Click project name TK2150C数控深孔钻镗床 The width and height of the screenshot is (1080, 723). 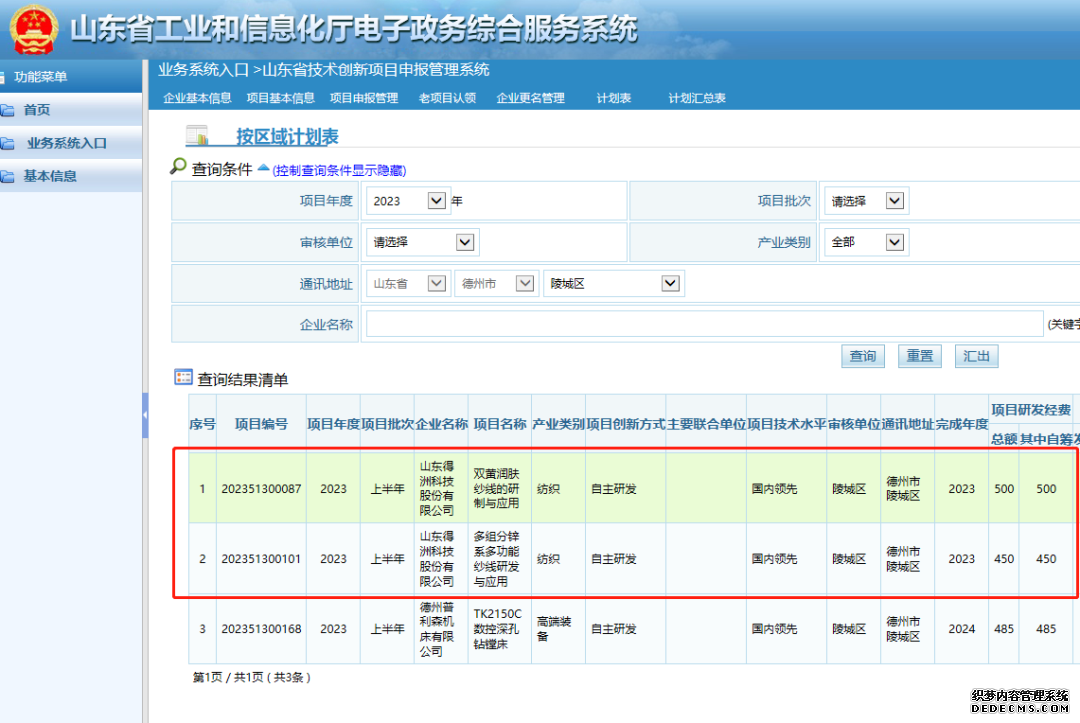tap(498, 629)
